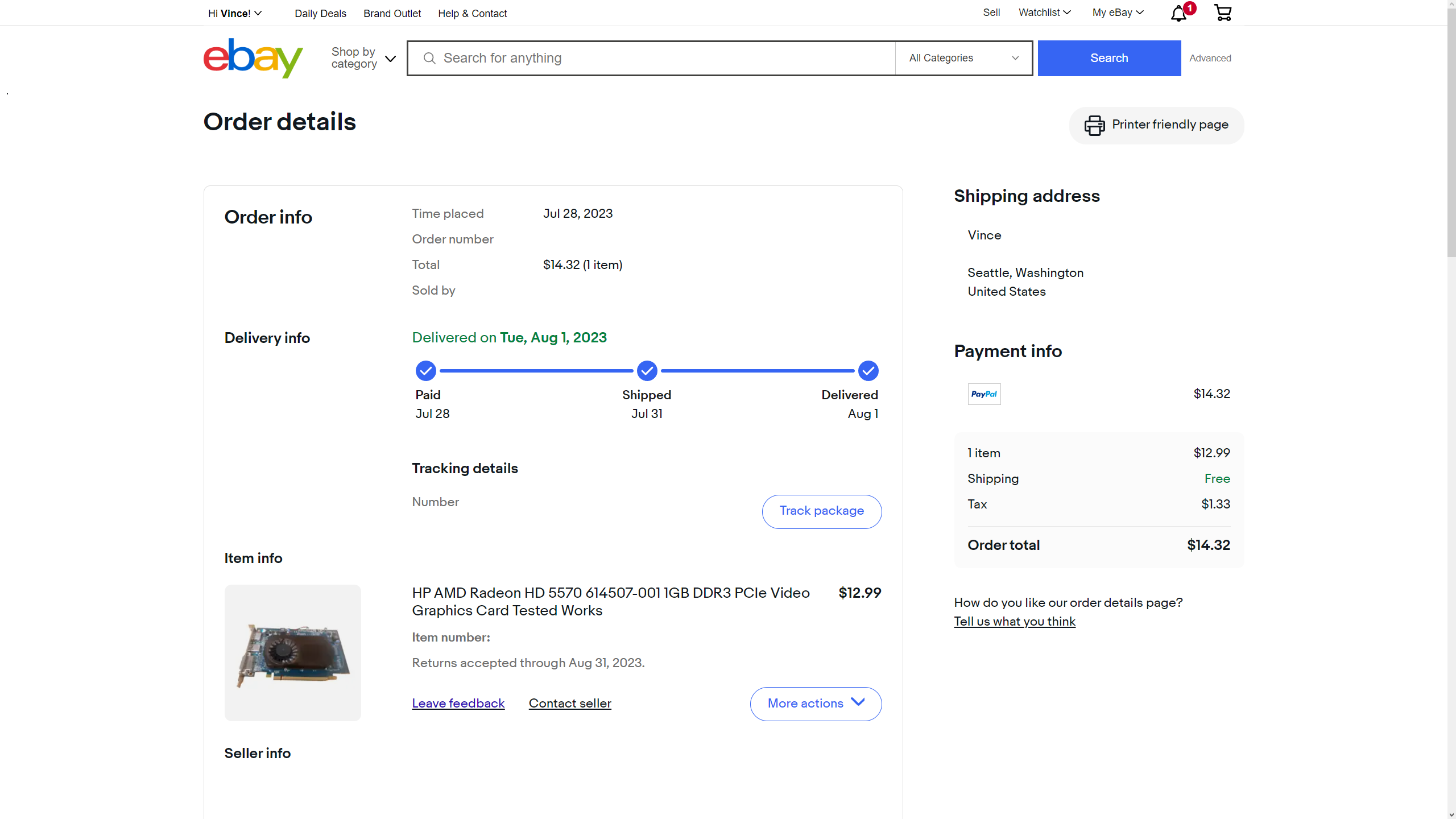1456x819 pixels.
Task: Open the My eBay menu
Action: coord(1117,13)
